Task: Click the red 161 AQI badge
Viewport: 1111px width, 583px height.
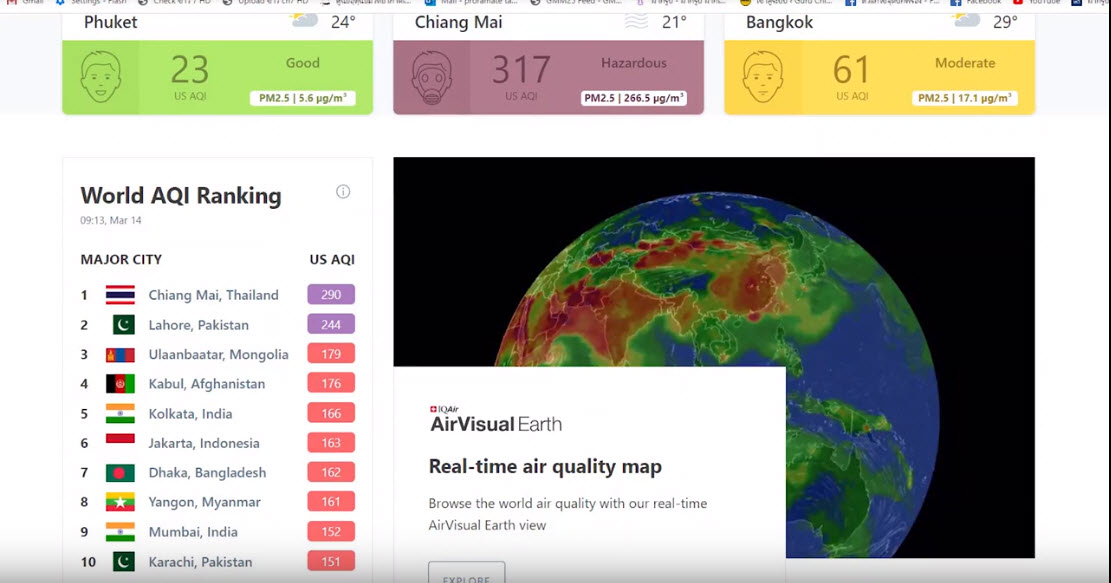Action: (x=331, y=502)
